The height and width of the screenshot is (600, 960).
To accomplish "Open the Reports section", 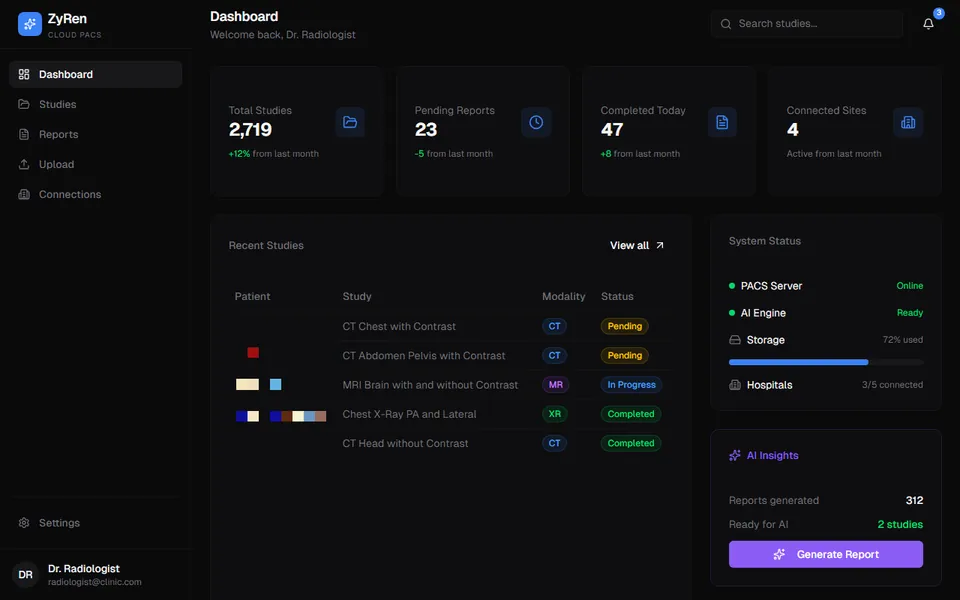I will point(96,134).
